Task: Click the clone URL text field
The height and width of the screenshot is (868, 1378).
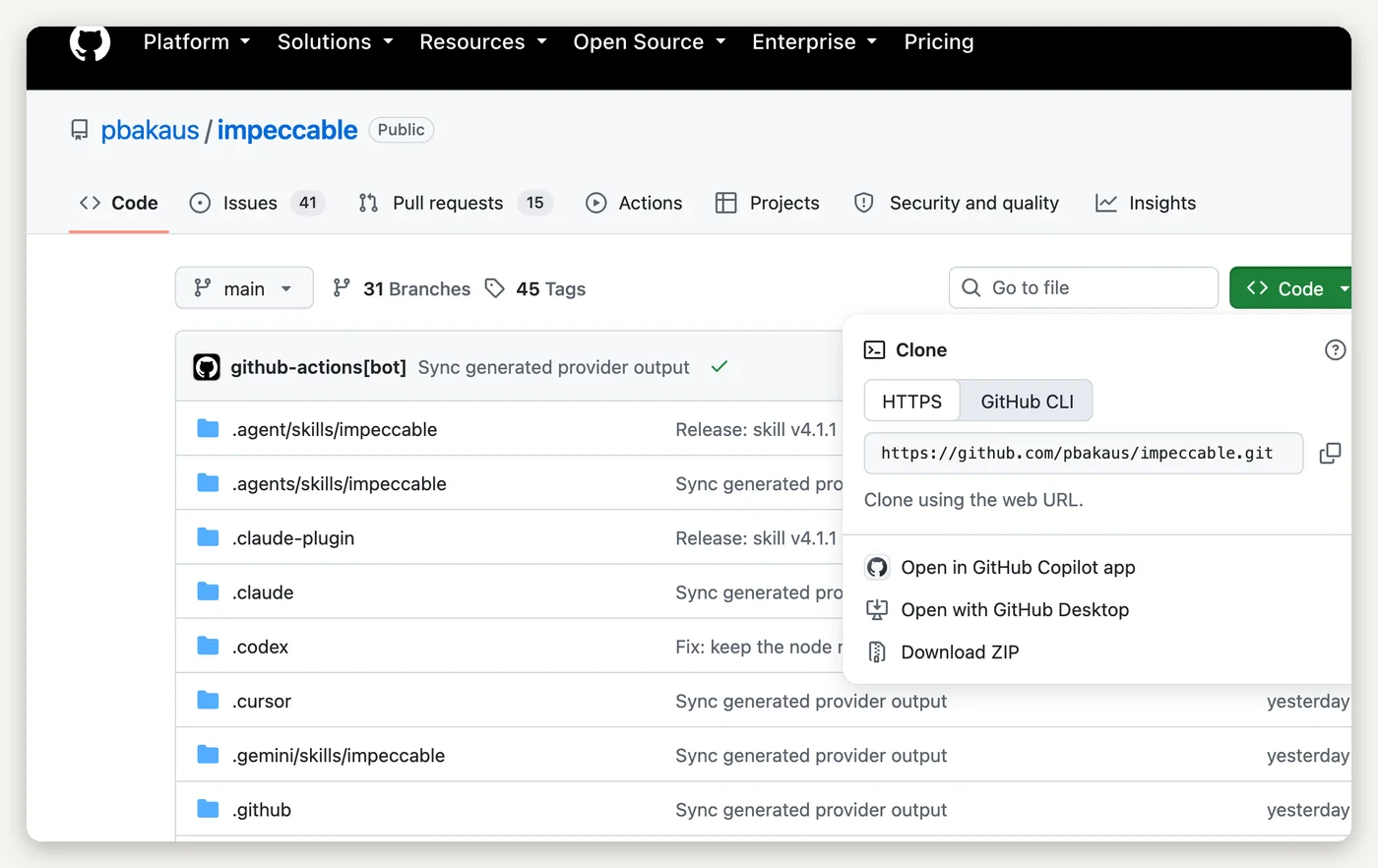Action: (1084, 453)
